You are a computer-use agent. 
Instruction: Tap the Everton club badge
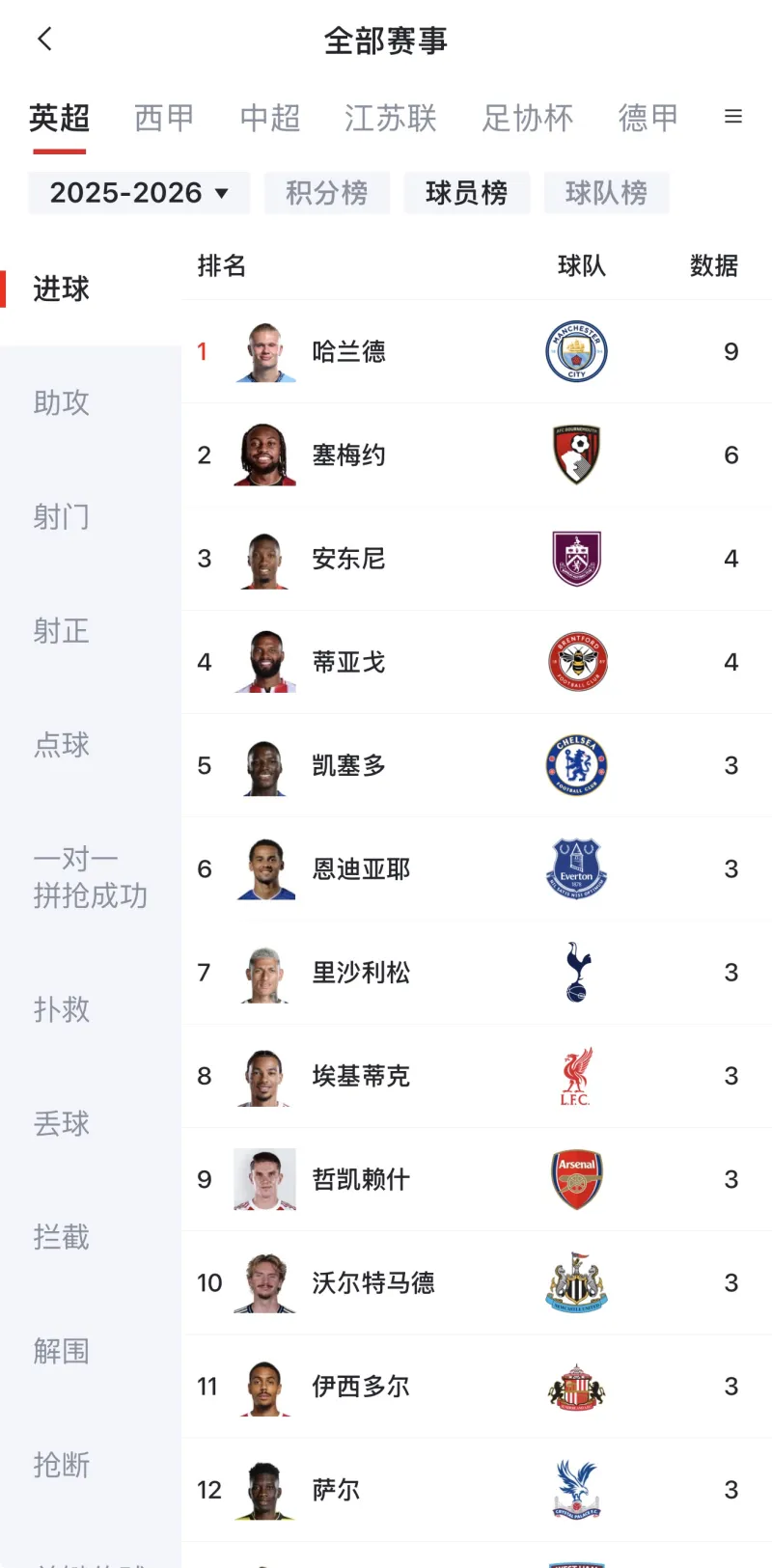click(576, 868)
